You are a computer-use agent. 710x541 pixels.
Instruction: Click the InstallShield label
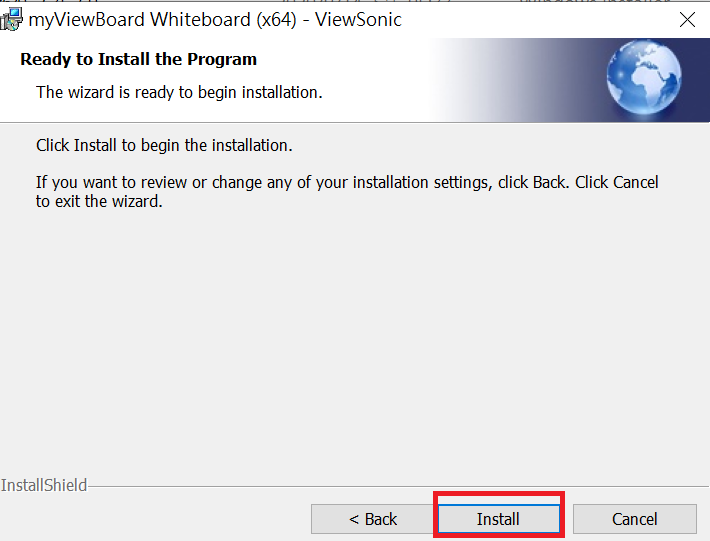[x=43, y=485]
